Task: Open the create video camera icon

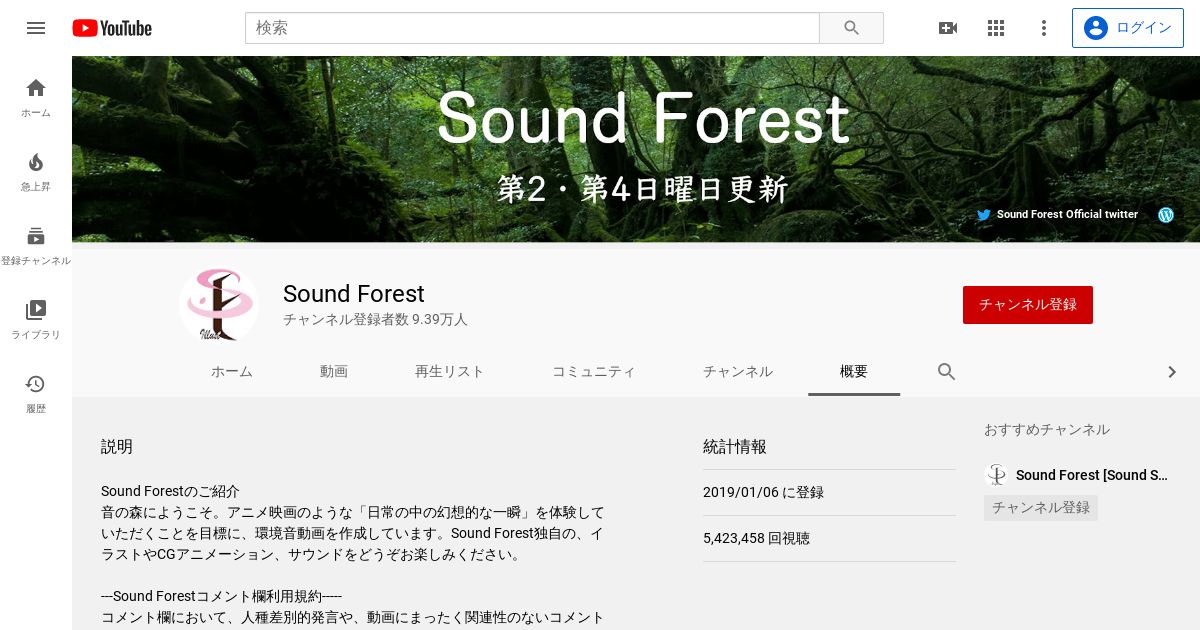Action: pos(948,28)
